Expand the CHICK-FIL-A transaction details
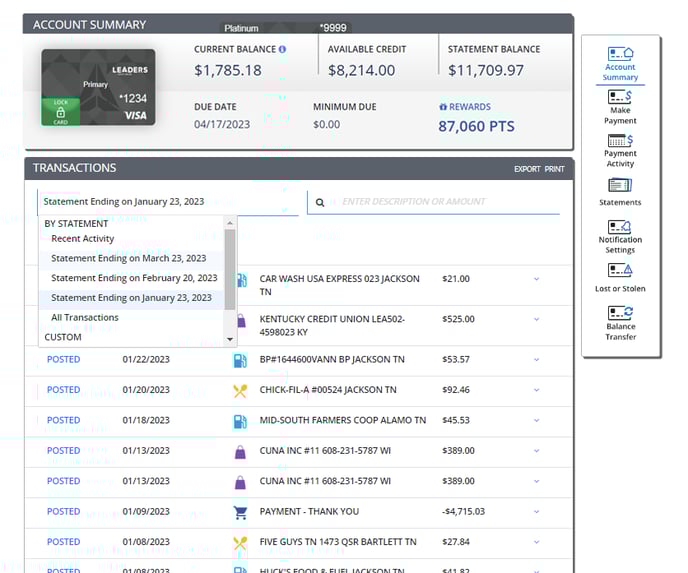 tap(536, 390)
